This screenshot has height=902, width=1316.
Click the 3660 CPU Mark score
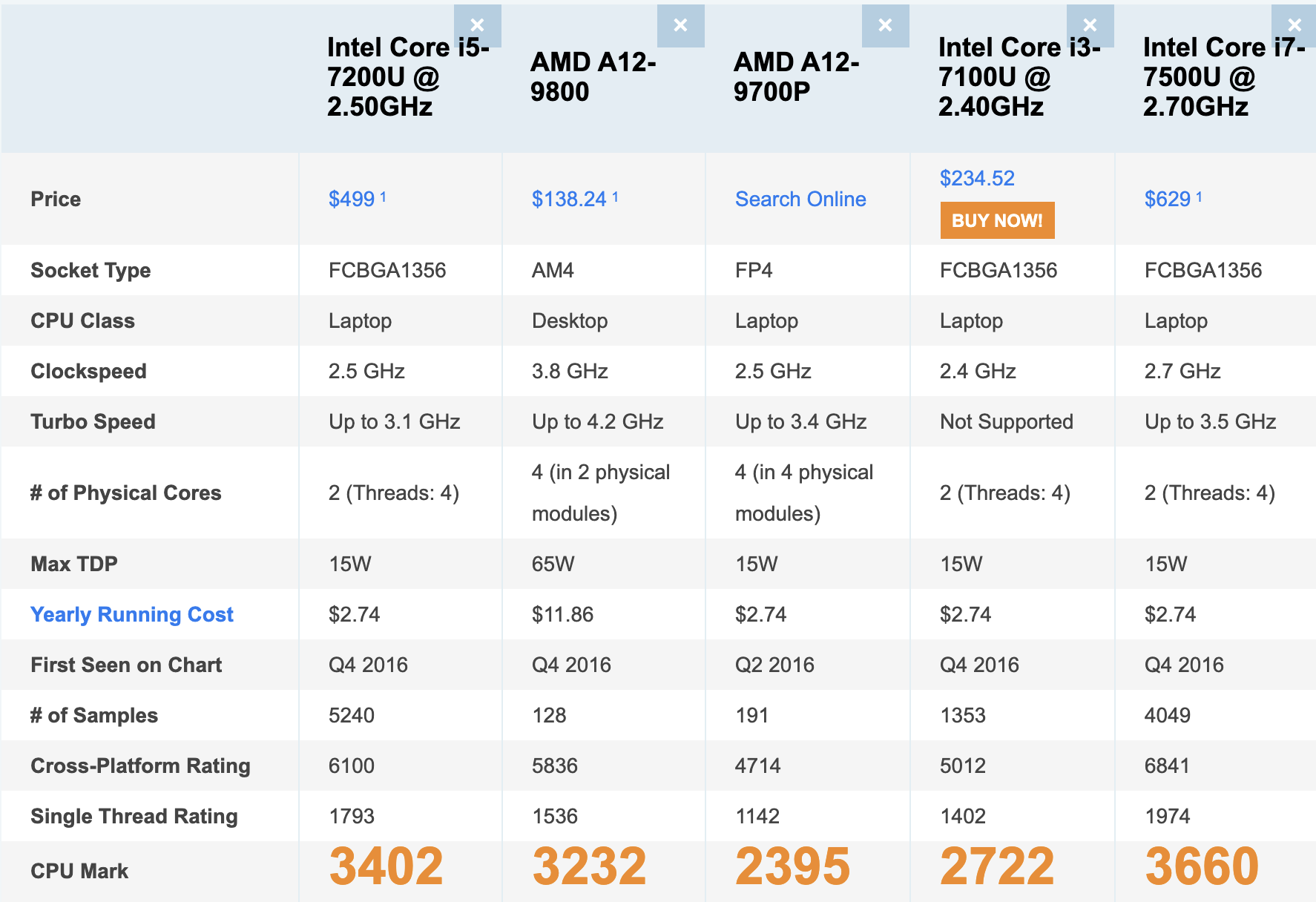point(1202,866)
